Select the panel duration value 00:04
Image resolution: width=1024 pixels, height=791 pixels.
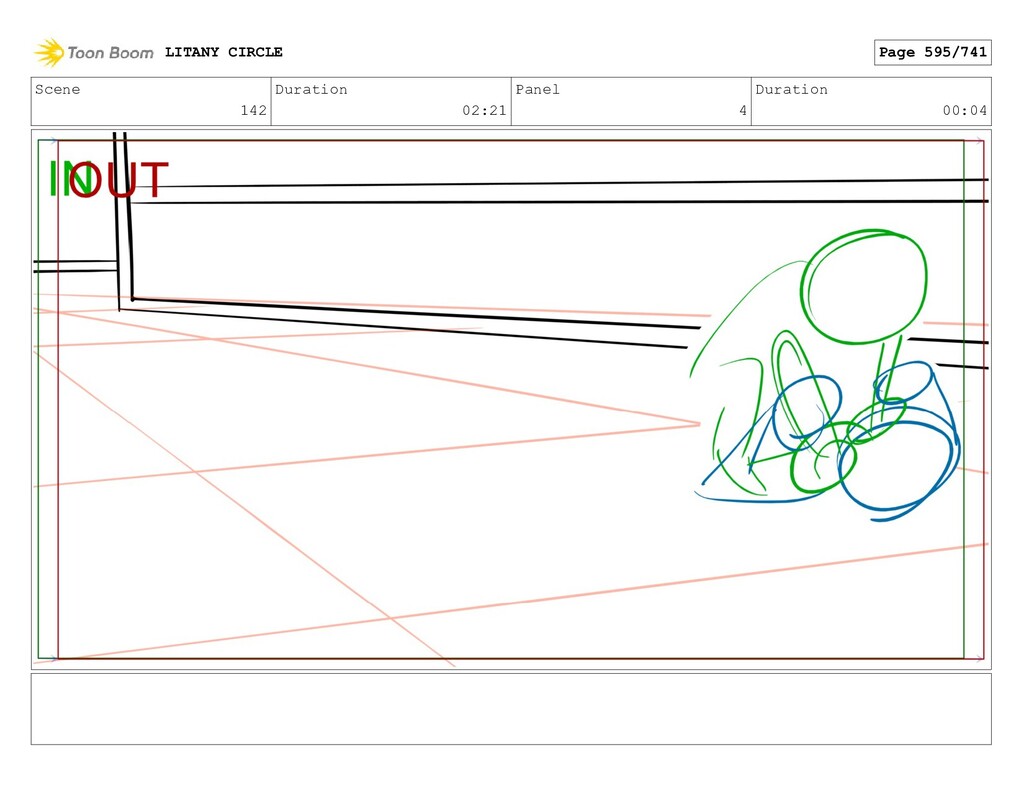tap(965, 110)
